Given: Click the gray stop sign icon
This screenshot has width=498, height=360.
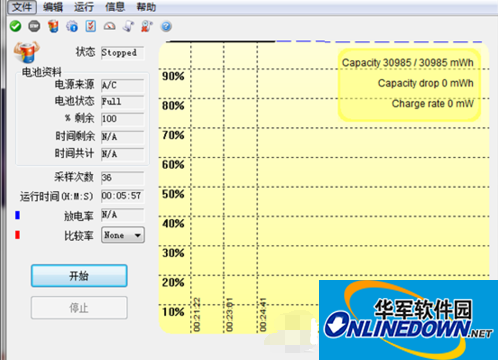Looking at the screenshot, I should coord(34,26).
